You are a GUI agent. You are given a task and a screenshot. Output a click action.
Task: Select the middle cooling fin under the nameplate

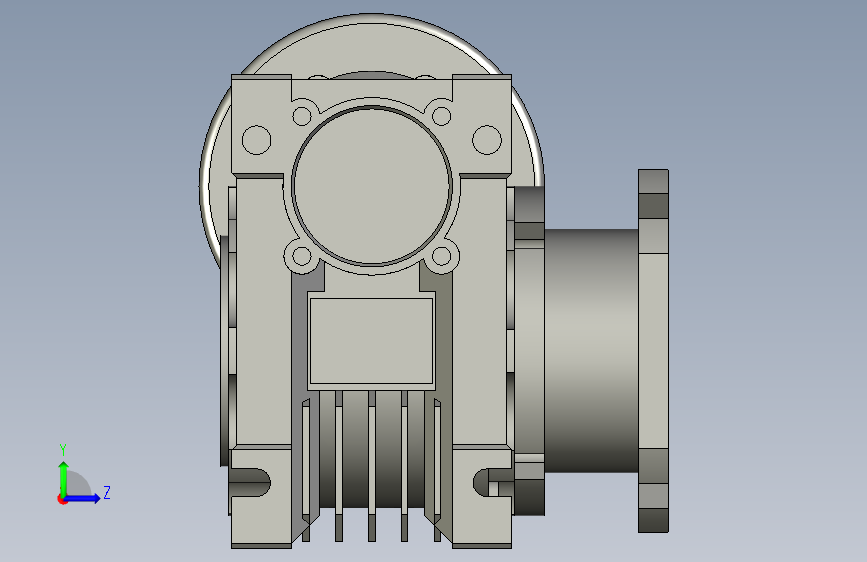tap(372, 466)
